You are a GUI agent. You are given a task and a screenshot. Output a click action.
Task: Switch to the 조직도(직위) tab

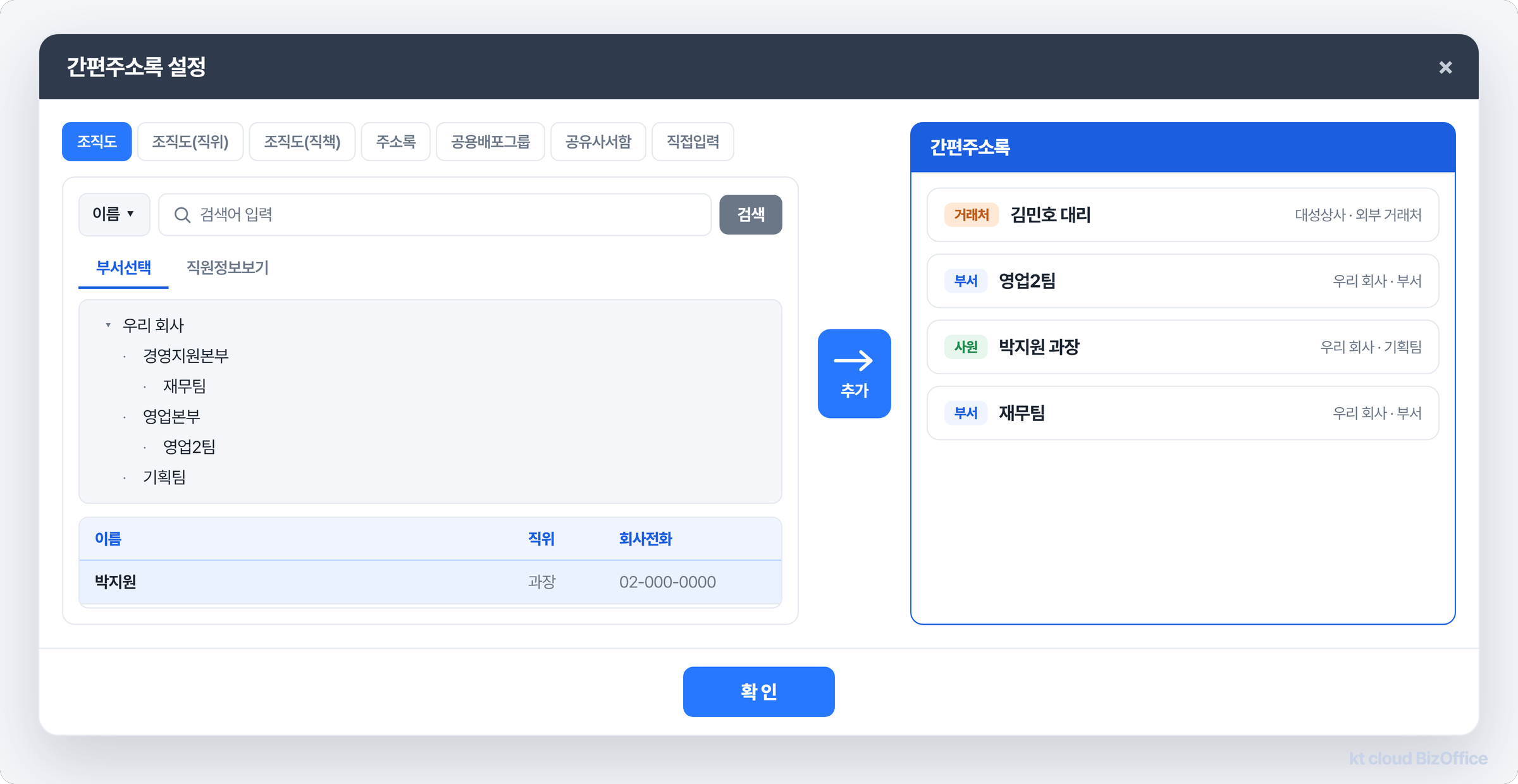coord(190,142)
